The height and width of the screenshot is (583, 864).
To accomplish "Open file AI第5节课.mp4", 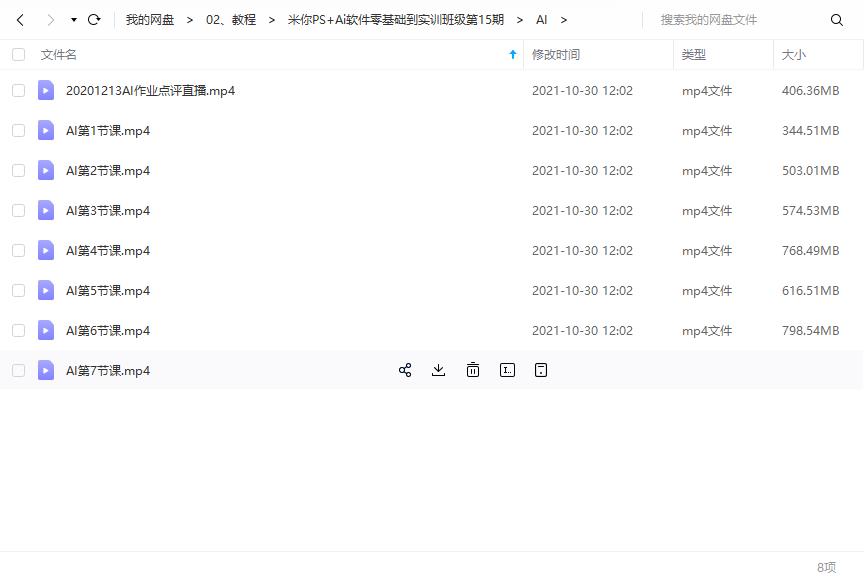I will [108, 290].
